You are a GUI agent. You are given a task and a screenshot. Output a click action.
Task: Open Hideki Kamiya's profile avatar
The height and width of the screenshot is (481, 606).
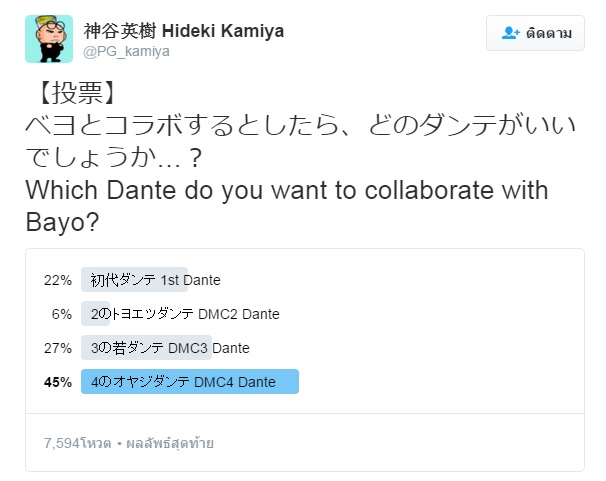tap(49, 39)
